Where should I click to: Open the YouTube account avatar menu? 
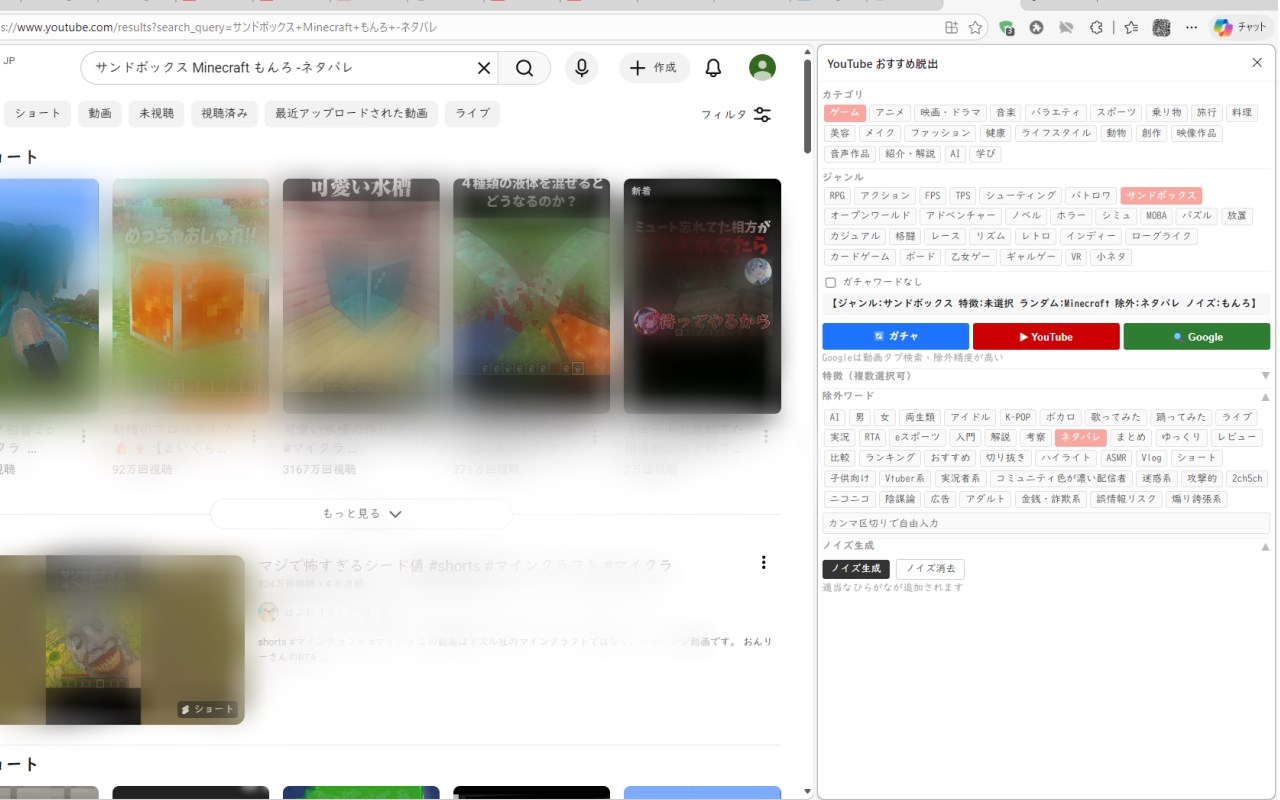click(x=762, y=68)
